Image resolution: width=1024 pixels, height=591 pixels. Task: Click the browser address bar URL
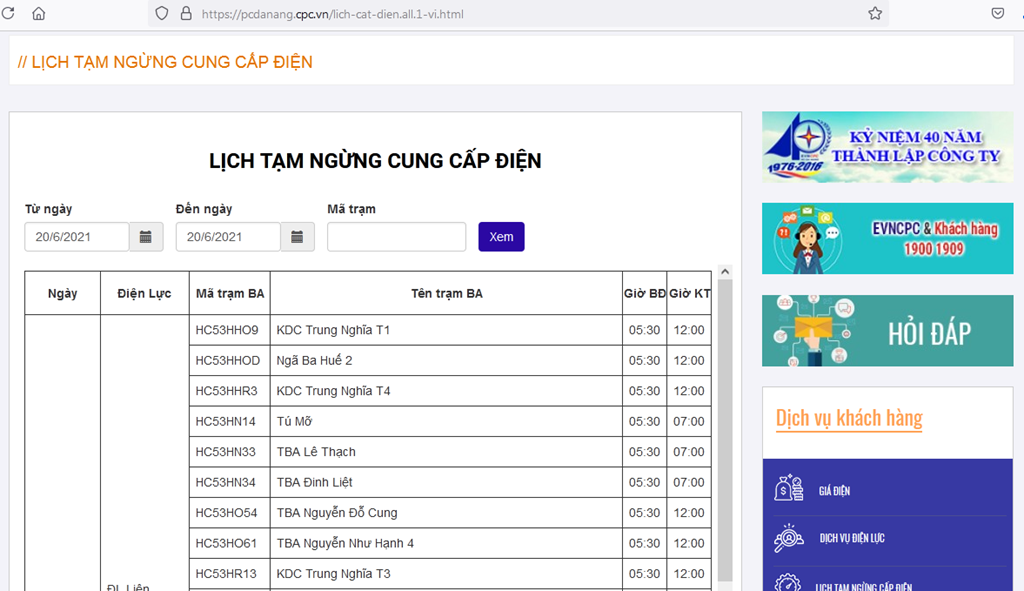click(332, 14)
